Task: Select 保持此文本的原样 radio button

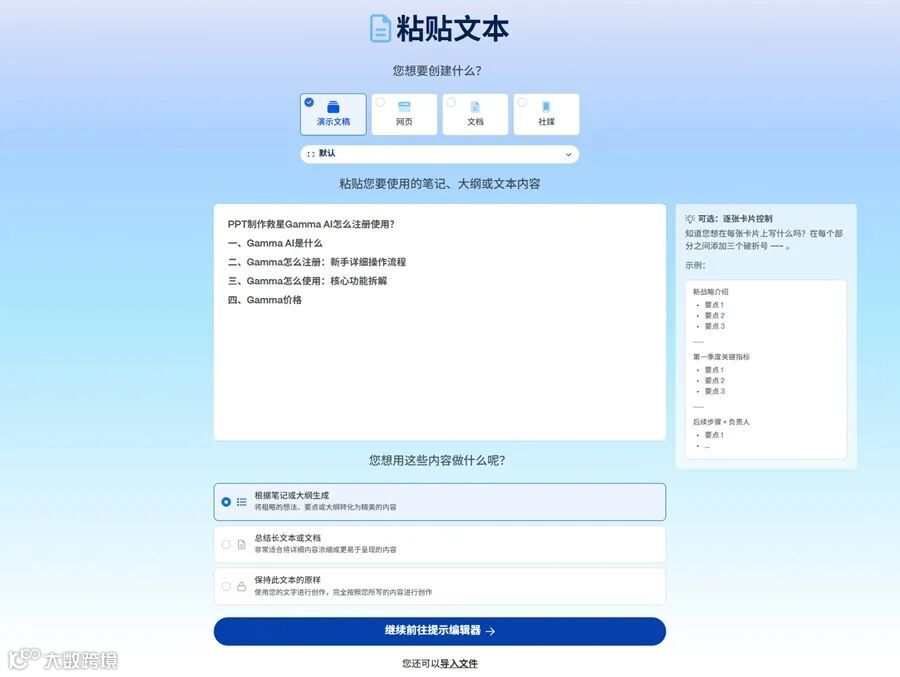Action: 226,586
